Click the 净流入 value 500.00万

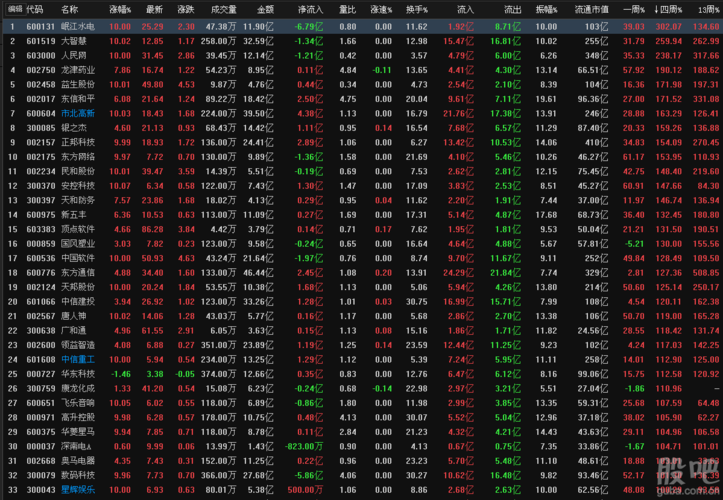[x=305, y=489]
